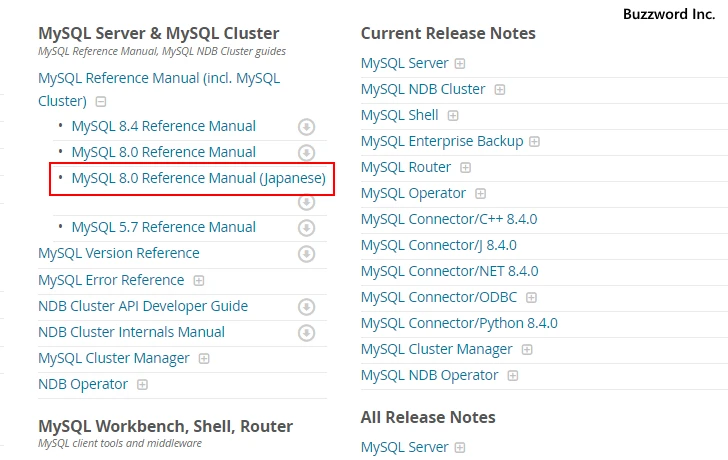Open MySQL Version Reference link

(x=119, y=253)
